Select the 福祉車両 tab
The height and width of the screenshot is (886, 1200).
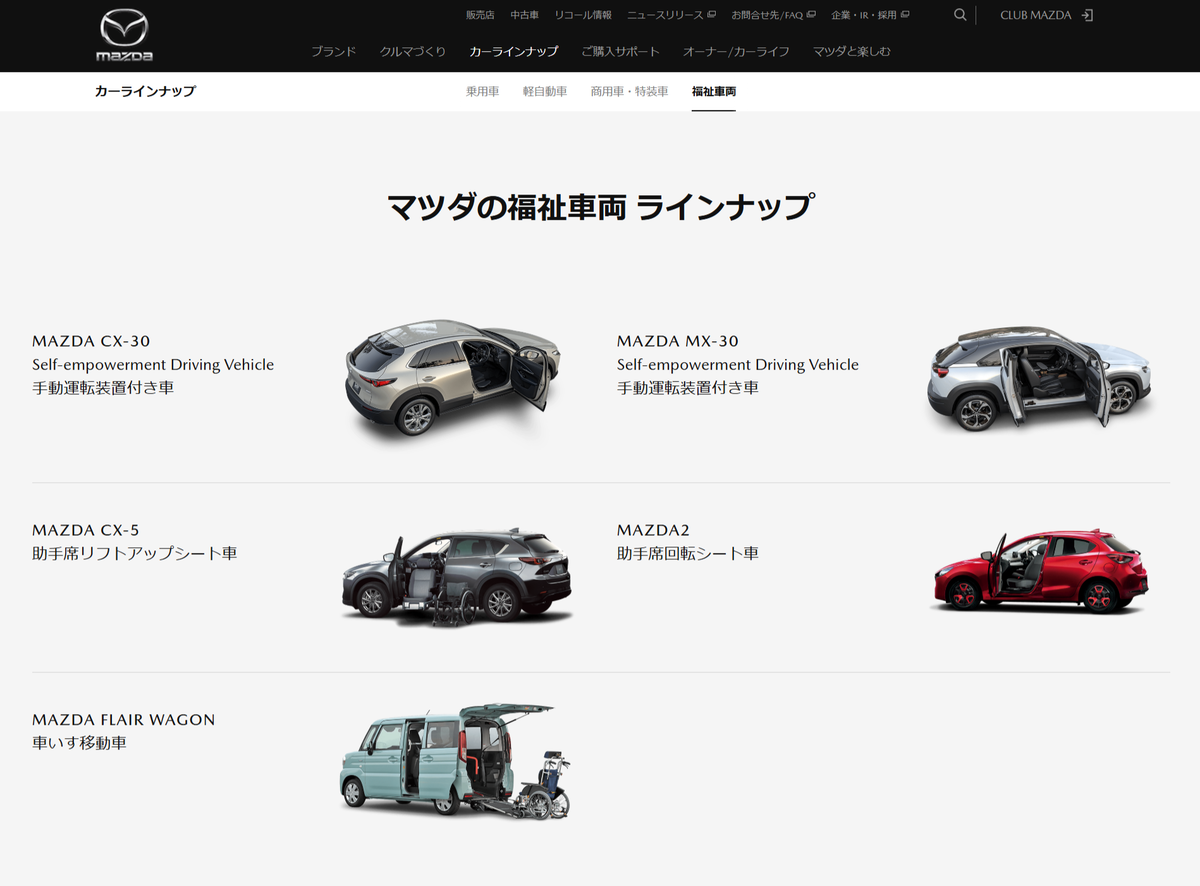click(714, 91)
